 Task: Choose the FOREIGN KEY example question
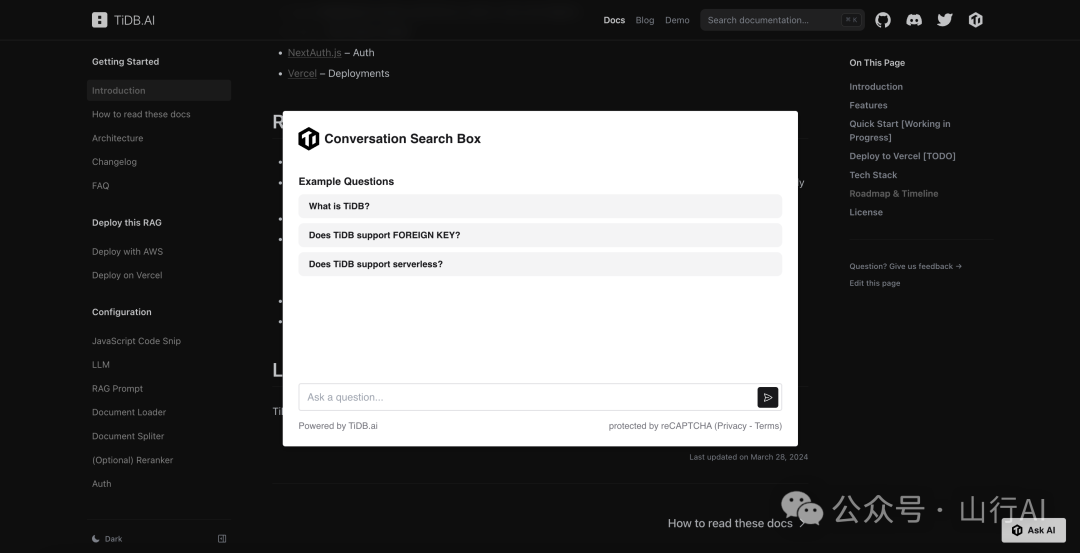(x=540, y=235)
